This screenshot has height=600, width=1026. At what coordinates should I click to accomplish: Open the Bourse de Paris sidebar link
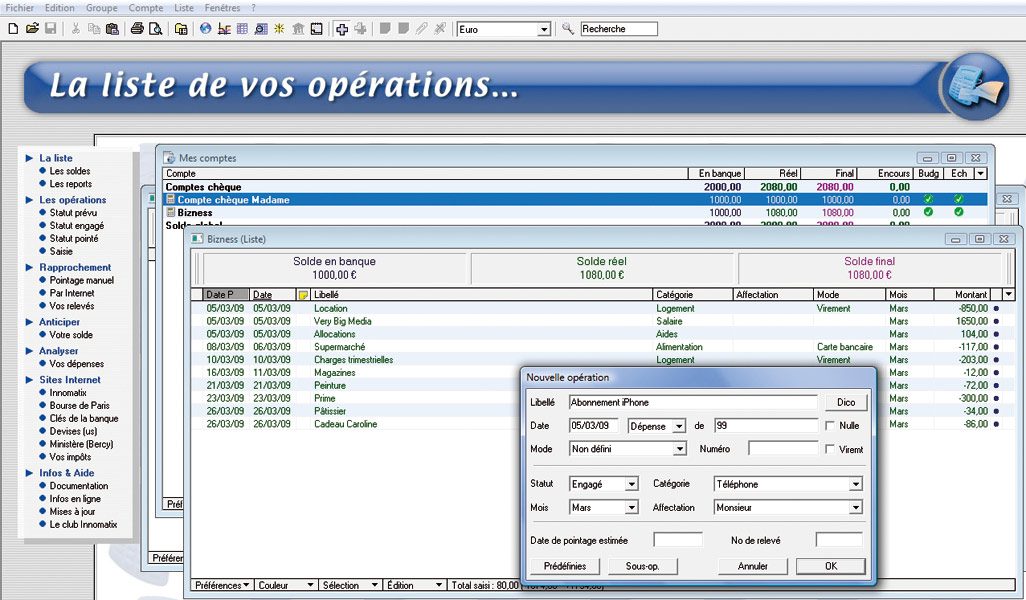(79, 405)
